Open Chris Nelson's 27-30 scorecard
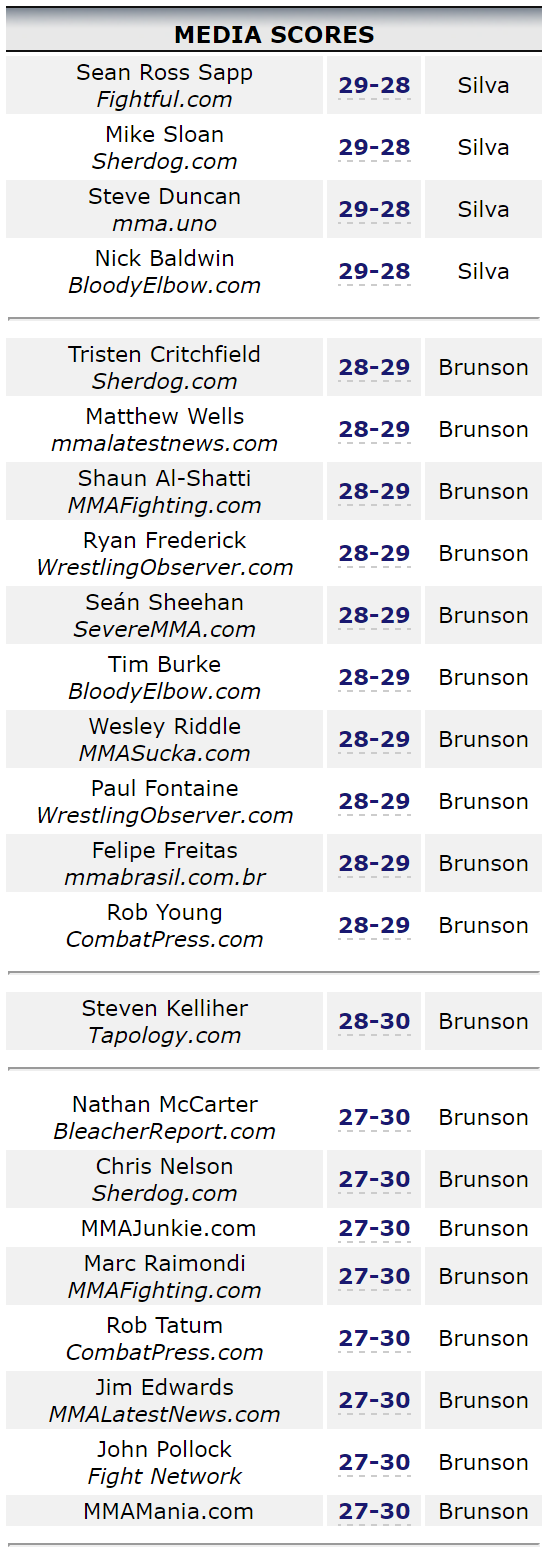 374,1180
